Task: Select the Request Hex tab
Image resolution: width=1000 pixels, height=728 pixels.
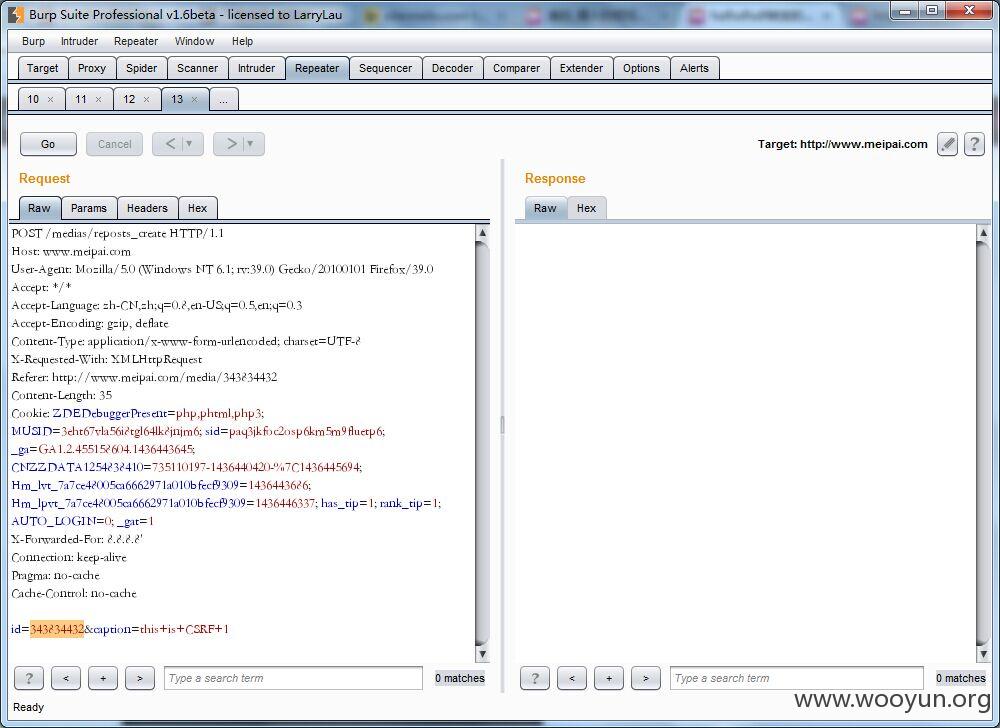Action: click(198, 208)
